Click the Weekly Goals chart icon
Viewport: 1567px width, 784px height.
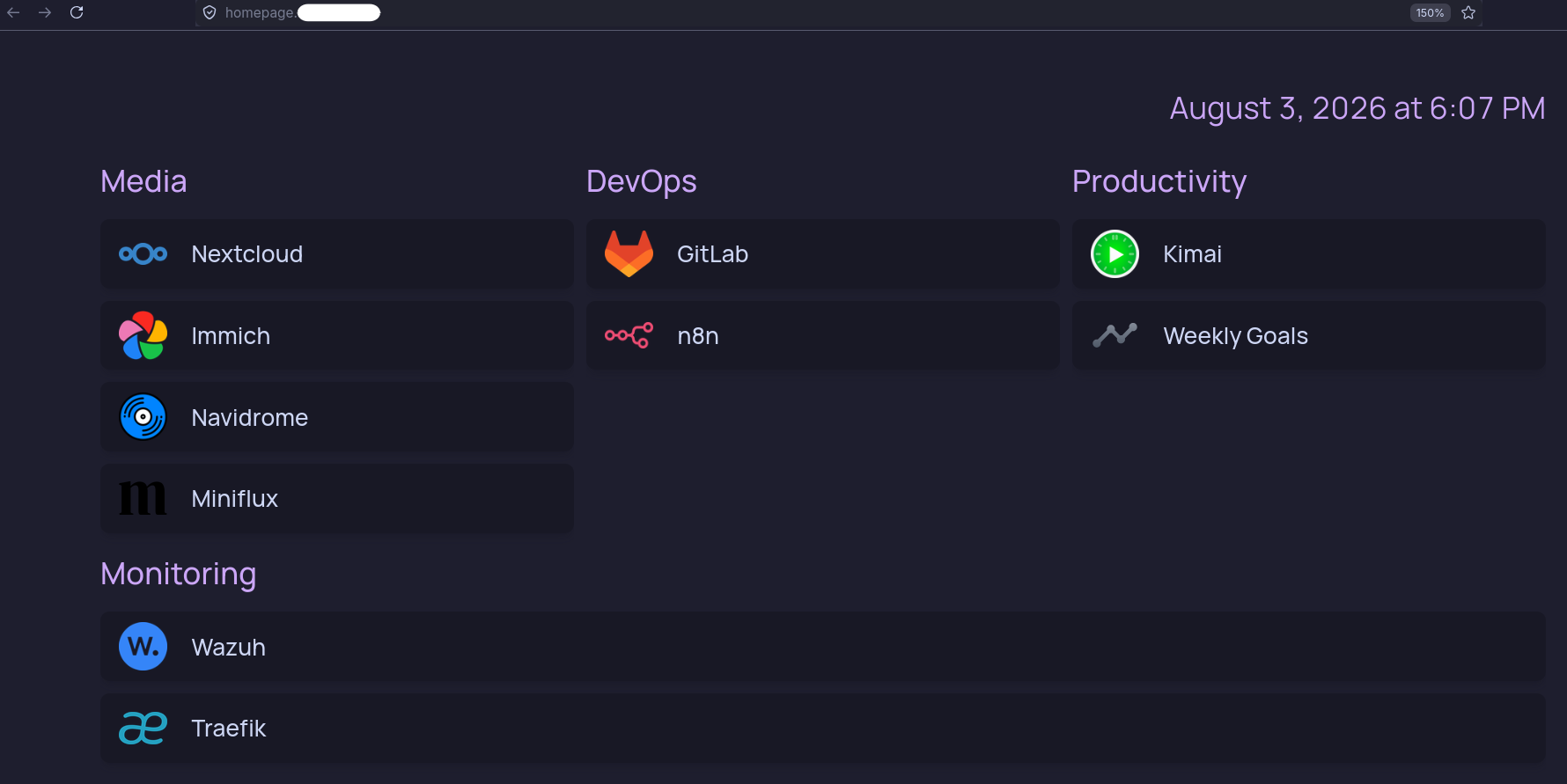1115,335
